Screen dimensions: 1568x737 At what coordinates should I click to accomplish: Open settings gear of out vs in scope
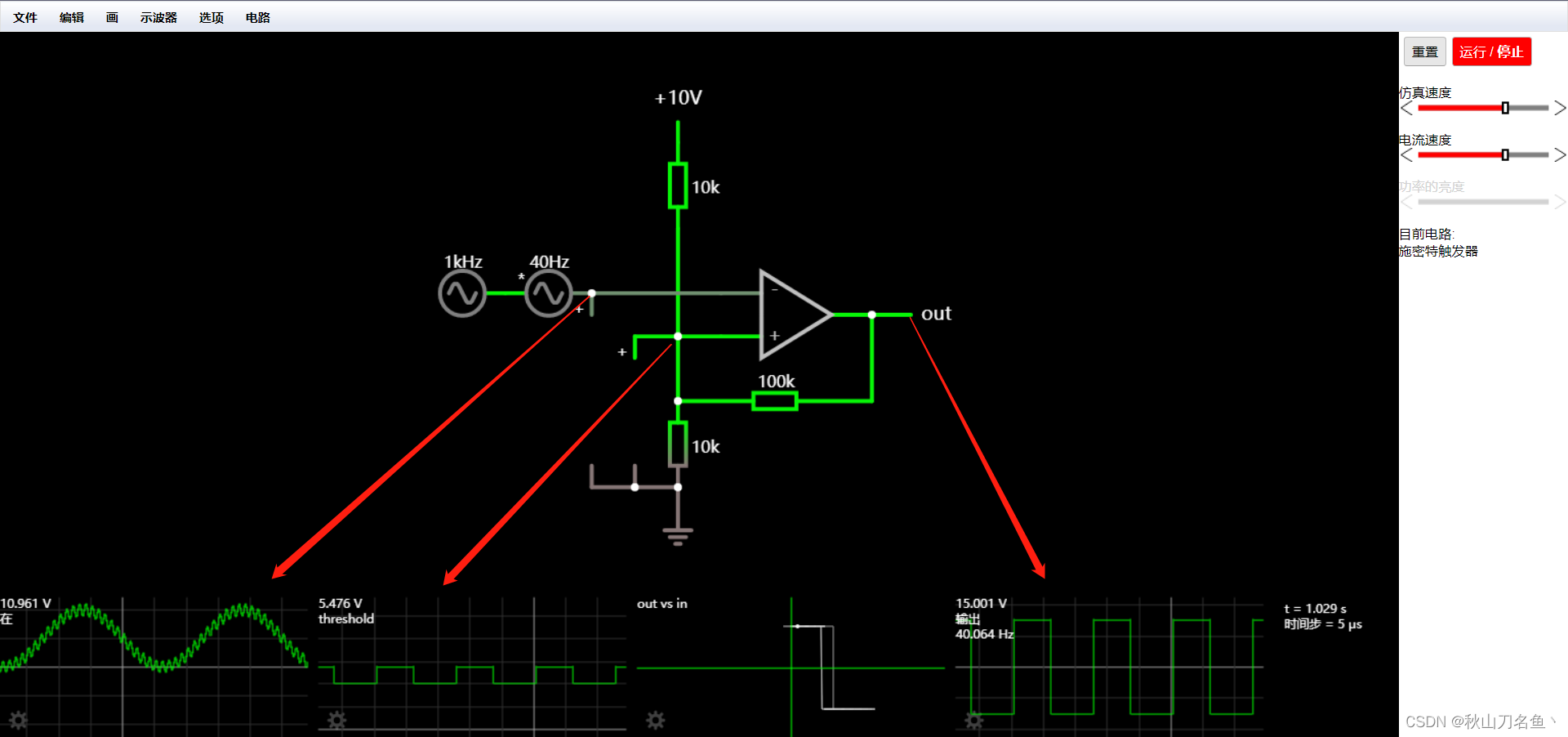pyautogui.click(x=655, y=720)
